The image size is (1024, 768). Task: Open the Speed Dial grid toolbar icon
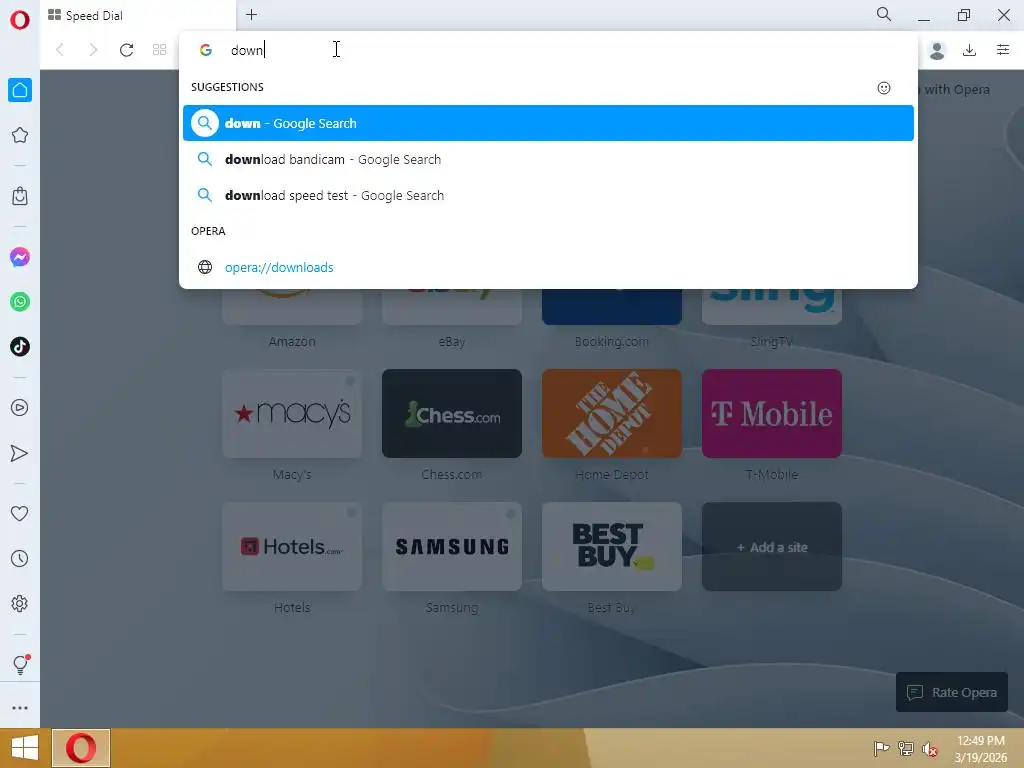[159, 50]
